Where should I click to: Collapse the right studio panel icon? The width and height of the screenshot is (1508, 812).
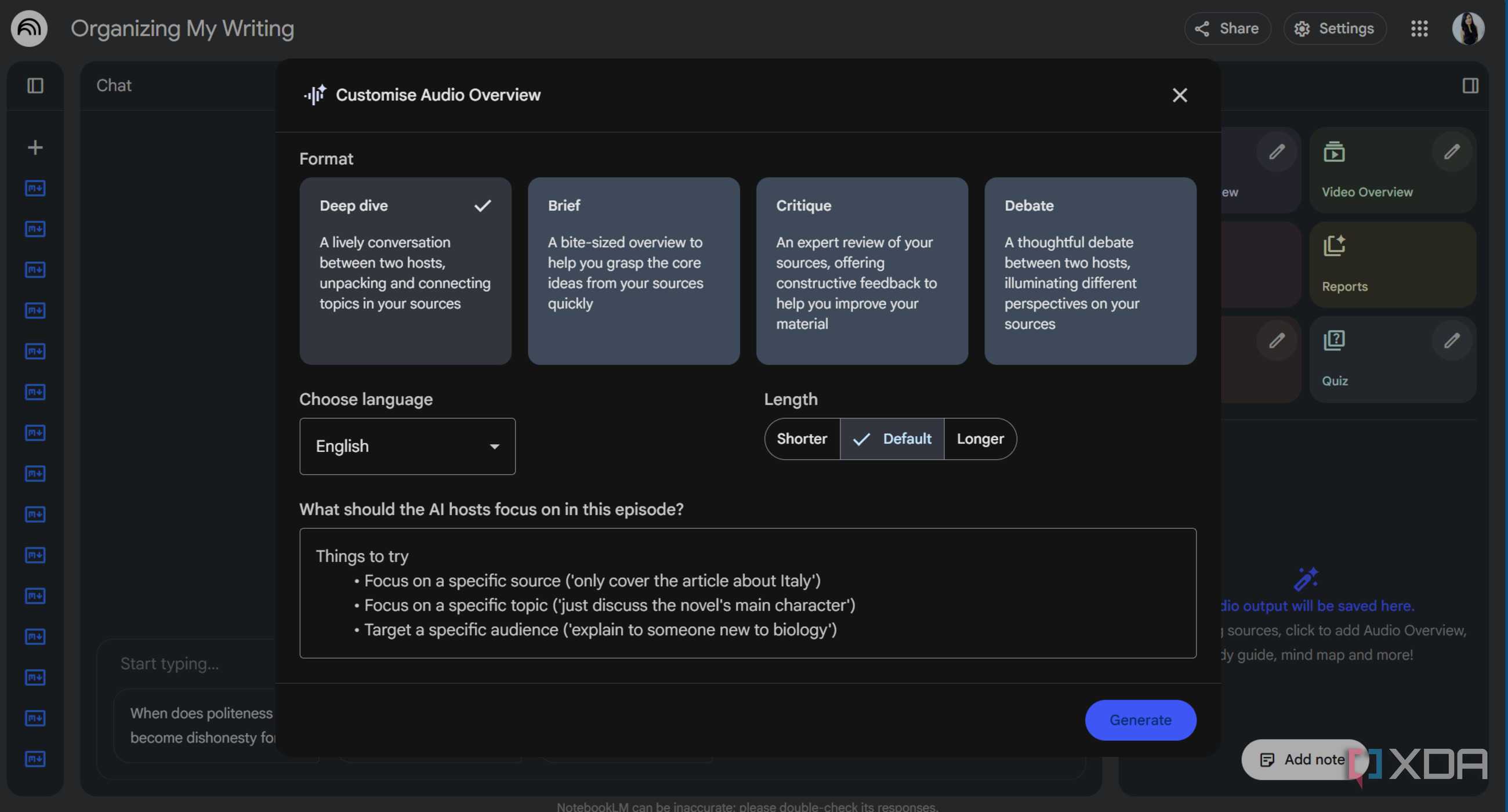[x=1470, y=85]
